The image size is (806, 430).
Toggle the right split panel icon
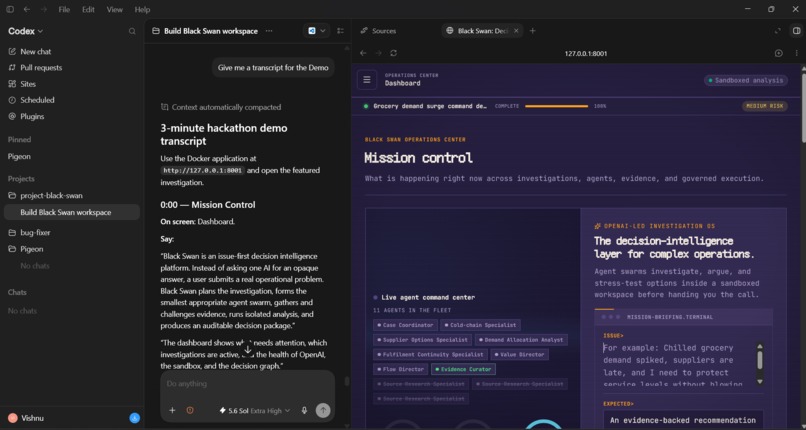point(796,31)
